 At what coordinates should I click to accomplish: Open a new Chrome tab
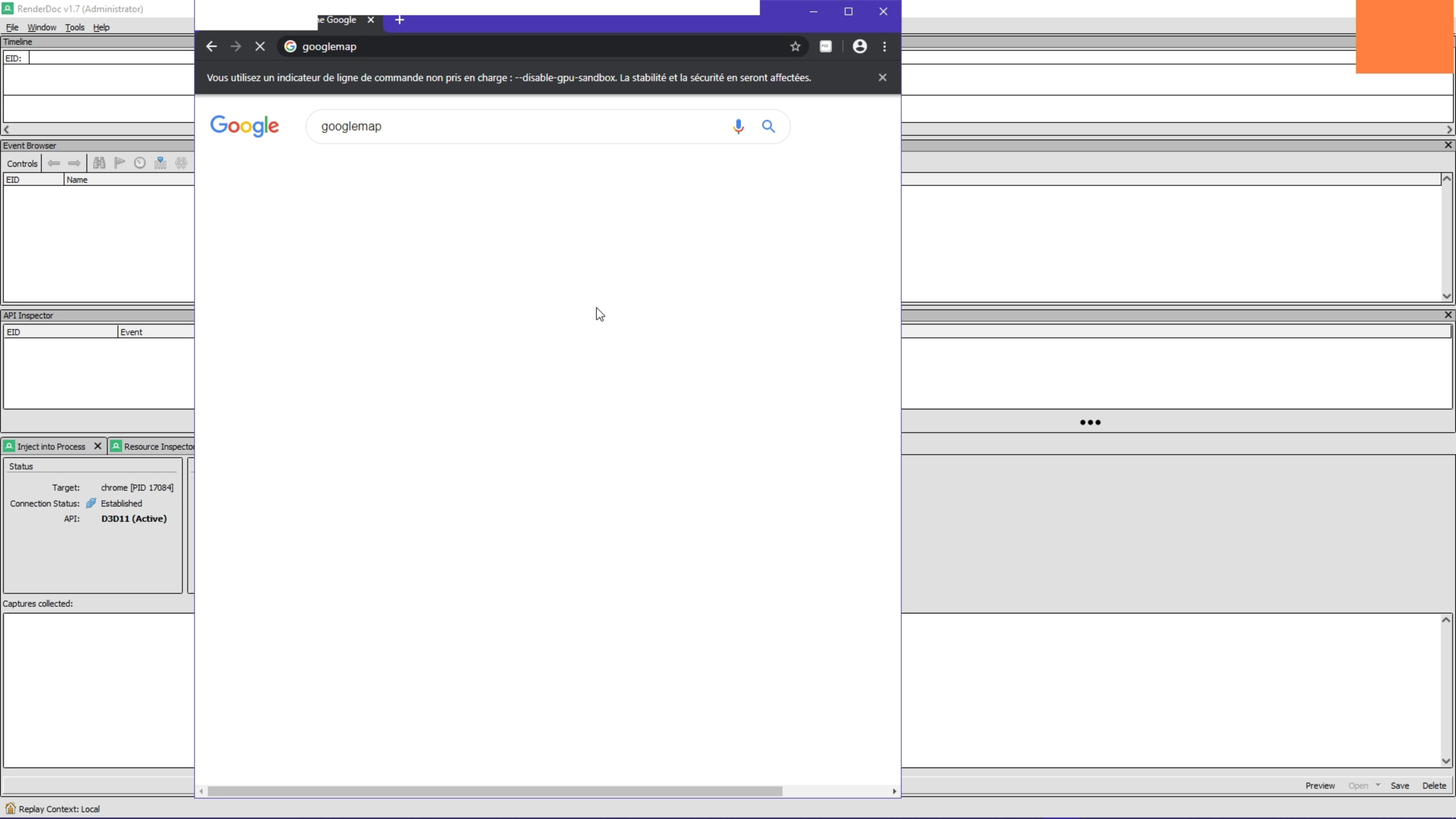400,20
